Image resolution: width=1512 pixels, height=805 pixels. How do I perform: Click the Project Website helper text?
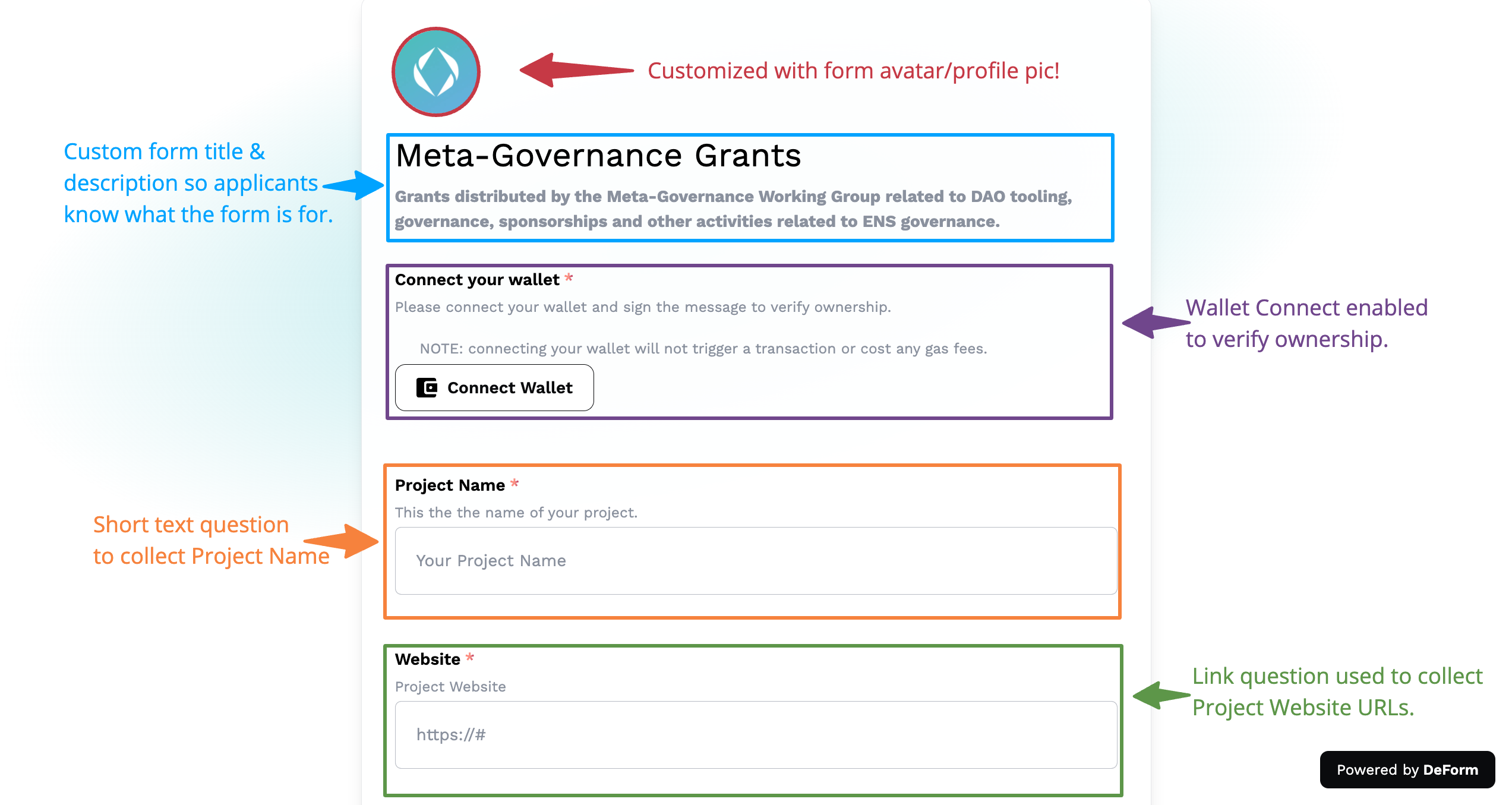coord(450,686)
